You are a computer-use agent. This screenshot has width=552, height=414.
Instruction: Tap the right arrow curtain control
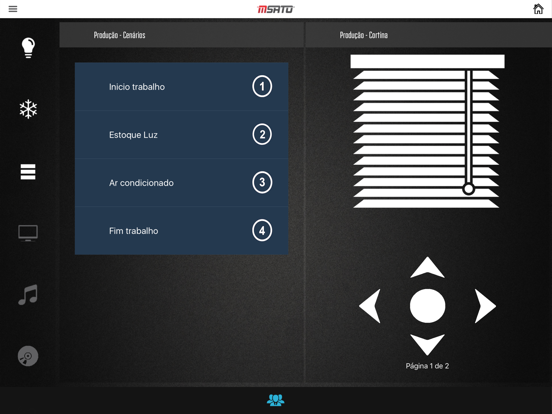click(x=485, y=306)
